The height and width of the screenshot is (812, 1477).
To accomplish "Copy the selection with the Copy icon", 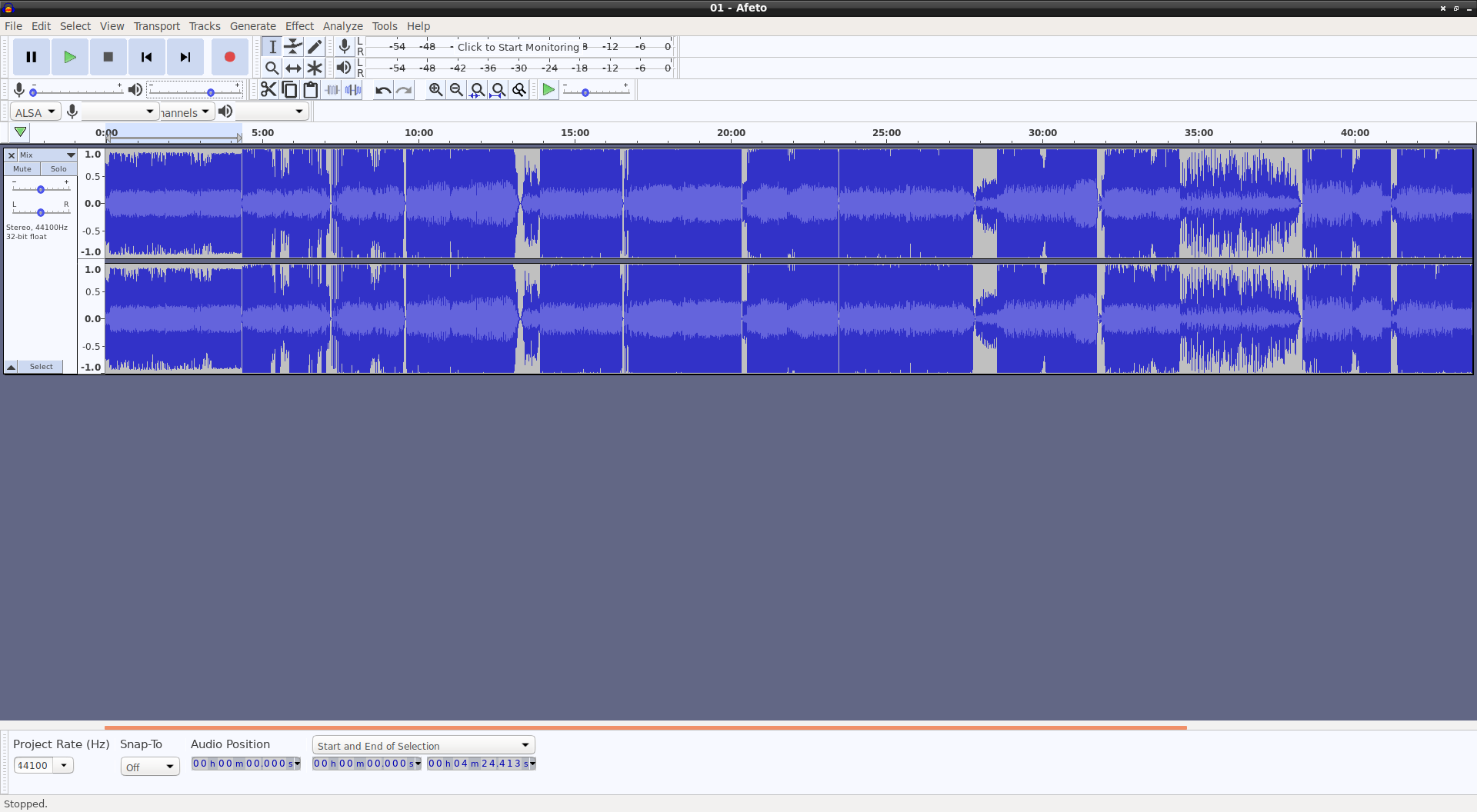I will pos(289,90).
